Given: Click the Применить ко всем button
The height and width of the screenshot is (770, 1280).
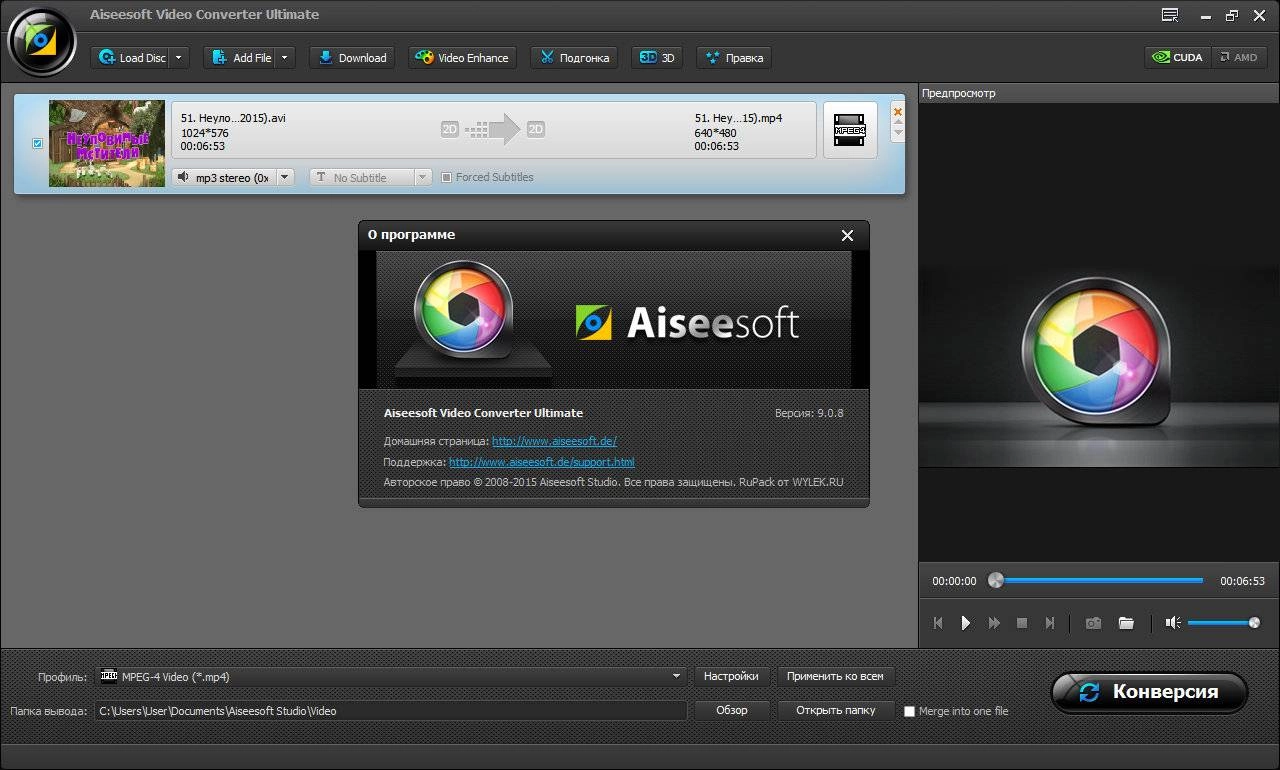Looking at the screenshot, I should (835, 676).
